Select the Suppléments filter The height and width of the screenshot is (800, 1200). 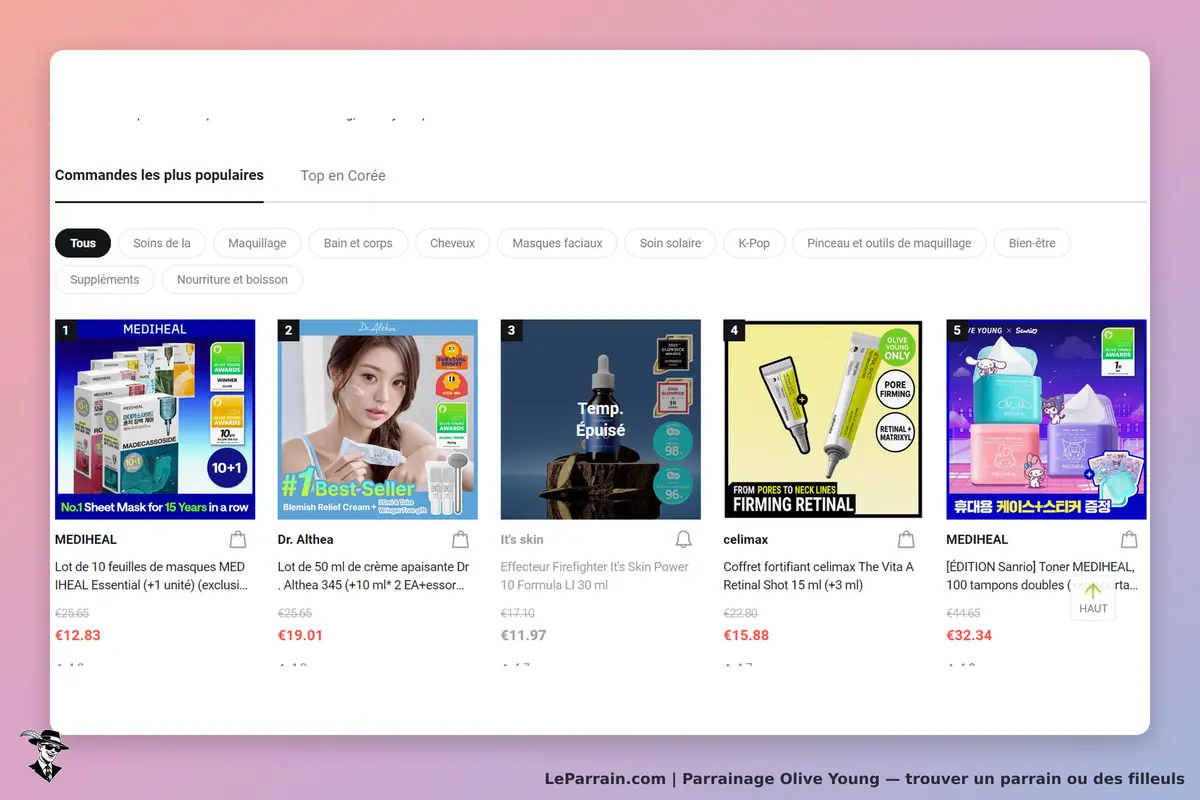[x=105, y=280]
